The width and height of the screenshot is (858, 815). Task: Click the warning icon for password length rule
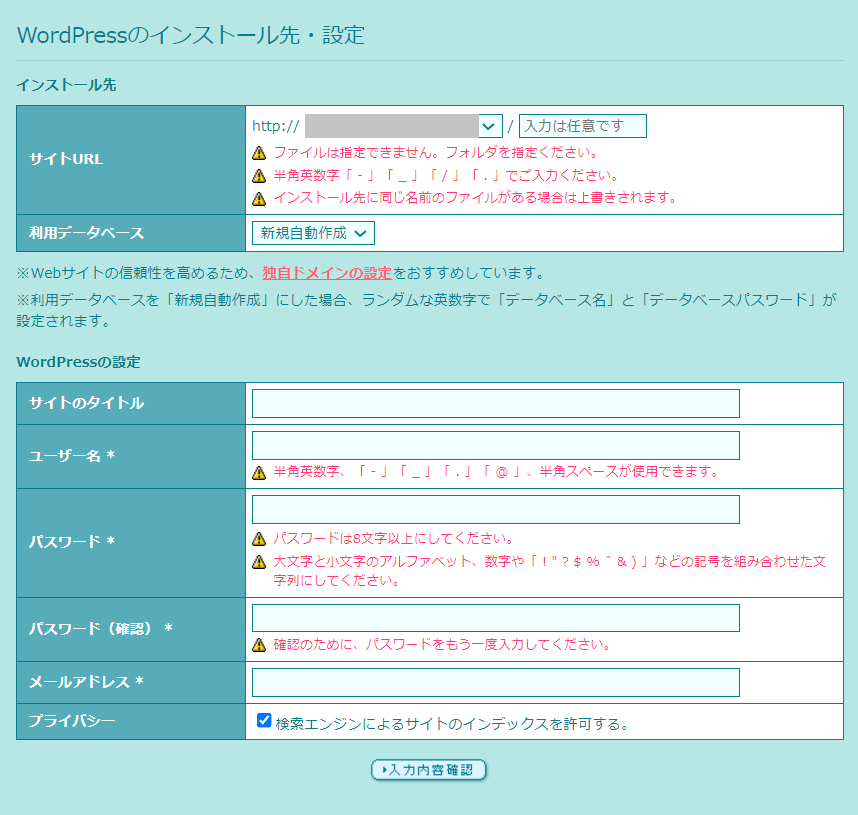click(x=260, y=536)
